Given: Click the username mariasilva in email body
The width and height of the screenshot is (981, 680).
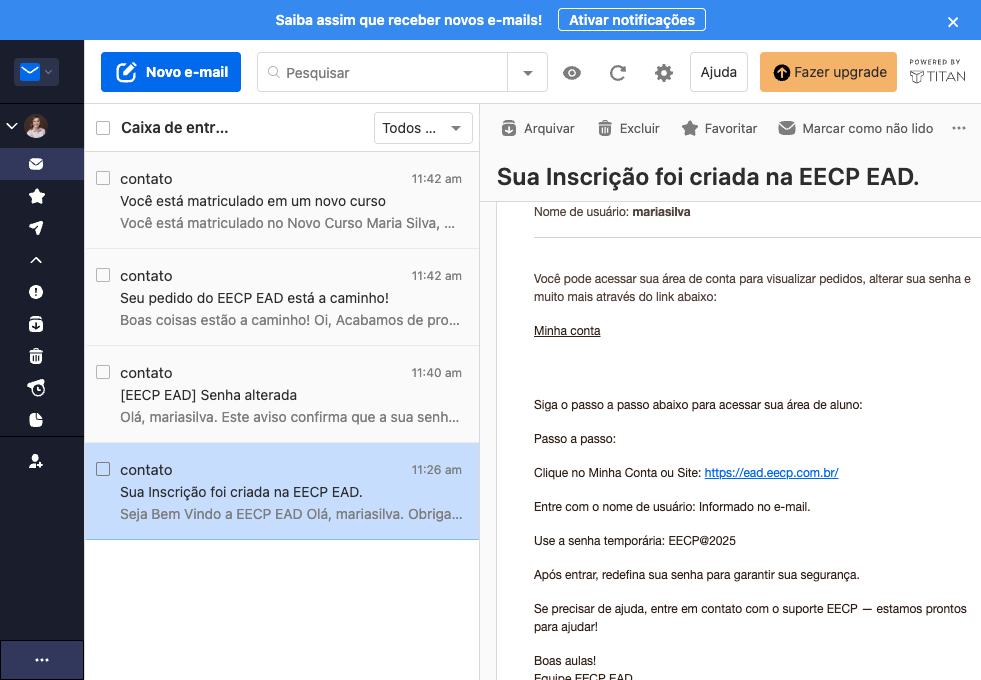Looking at the screenshot, I should pyautogui.click(x=661, y=212).
